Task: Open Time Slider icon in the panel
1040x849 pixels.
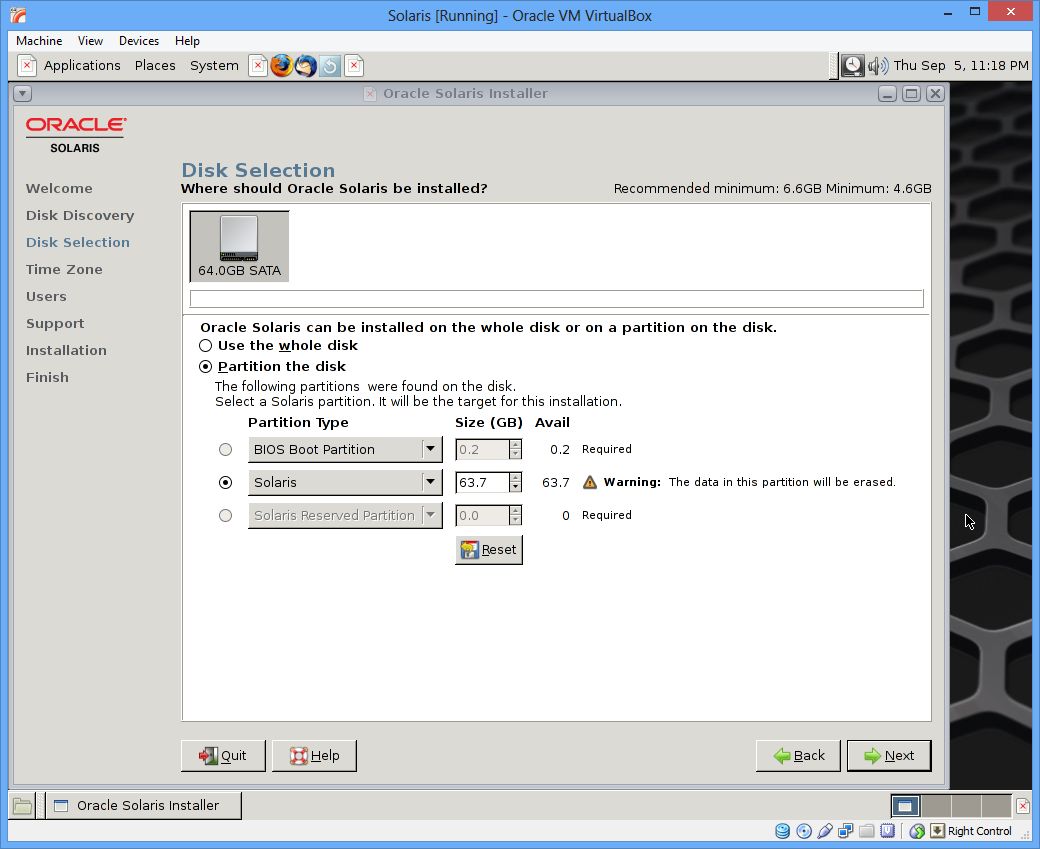Action: 330,66
